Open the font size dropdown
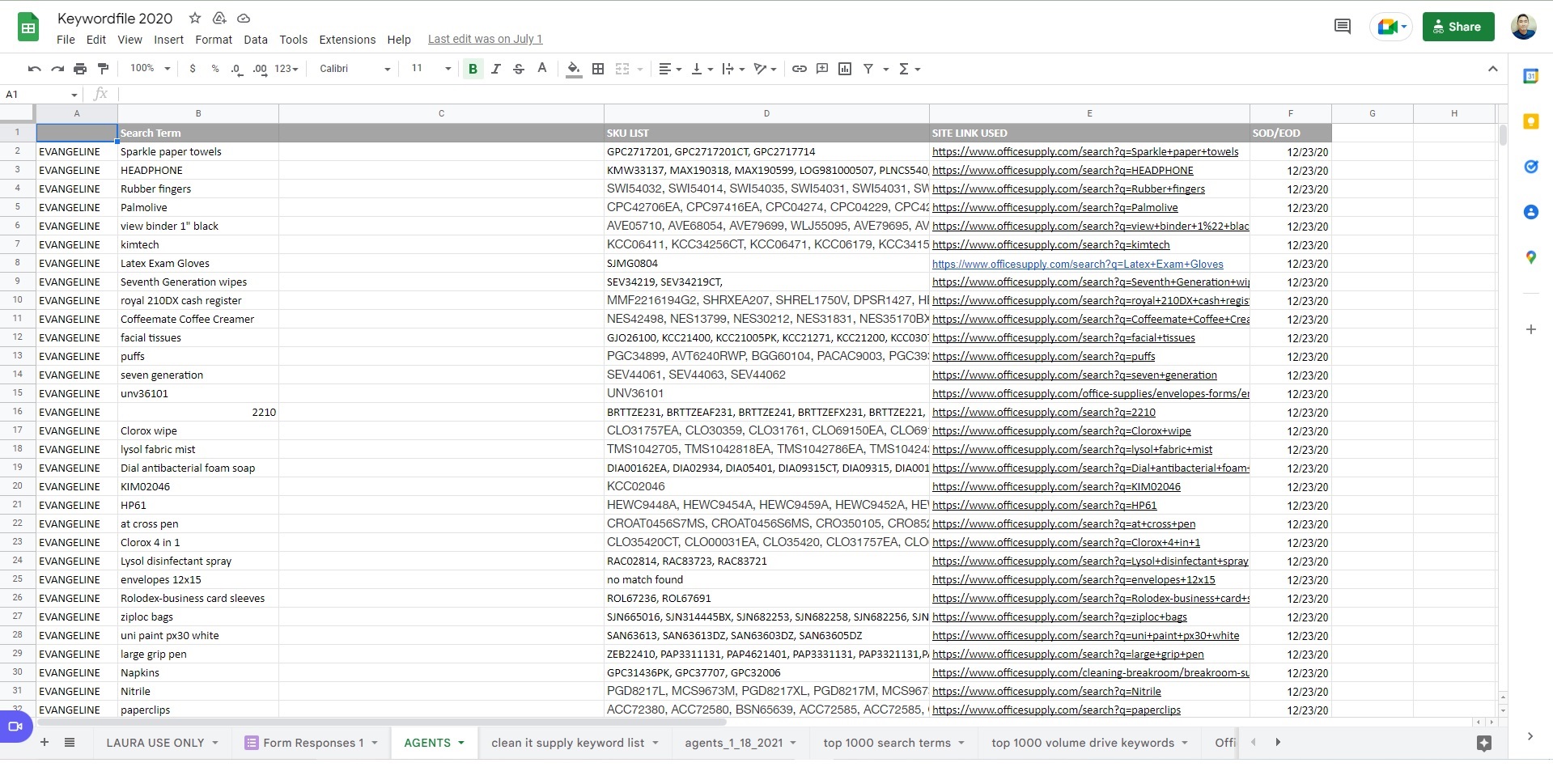The image size is (1553, 784). click(431, 69)
